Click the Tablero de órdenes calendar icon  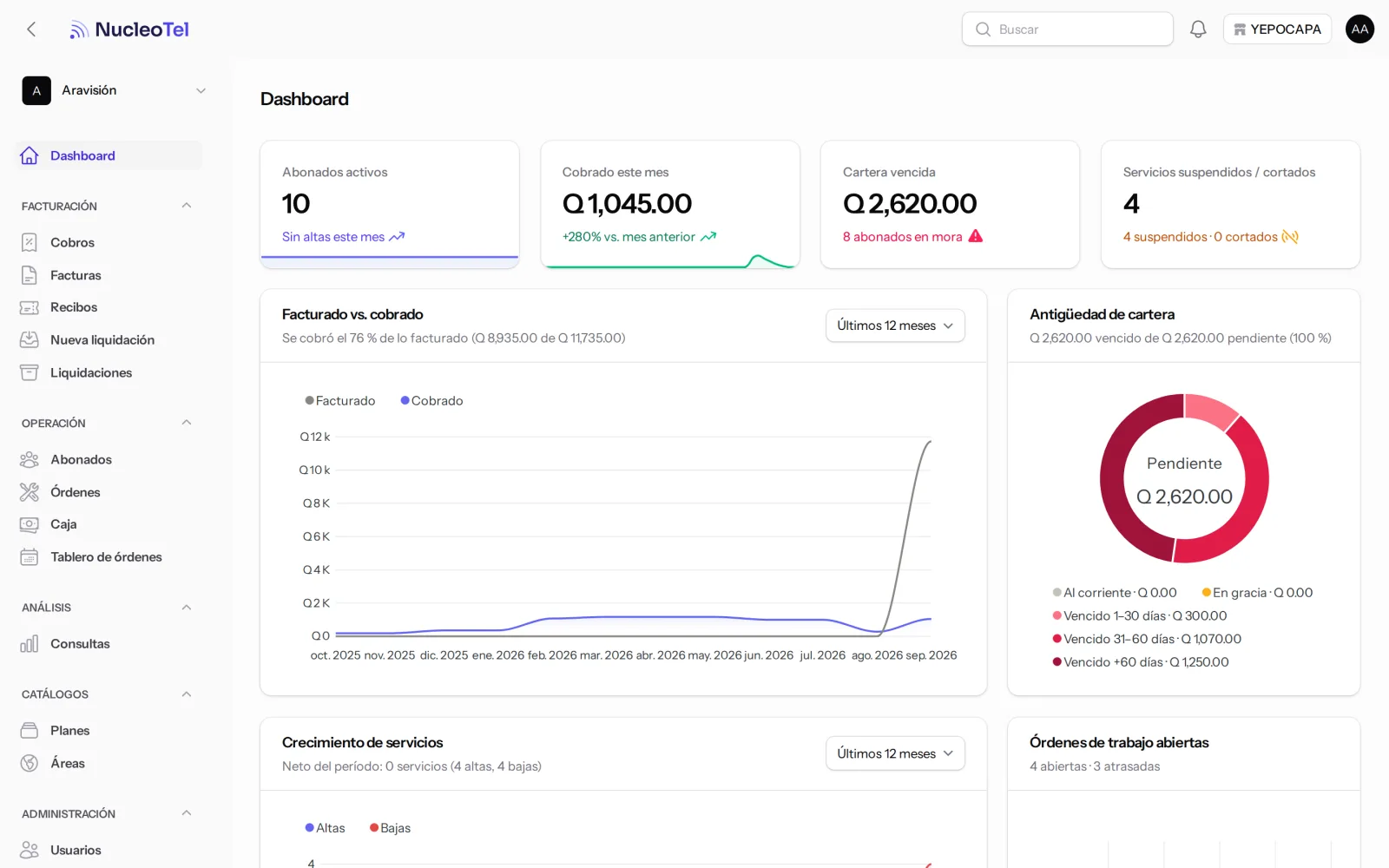pyautogui.click(x=30, y=557)
